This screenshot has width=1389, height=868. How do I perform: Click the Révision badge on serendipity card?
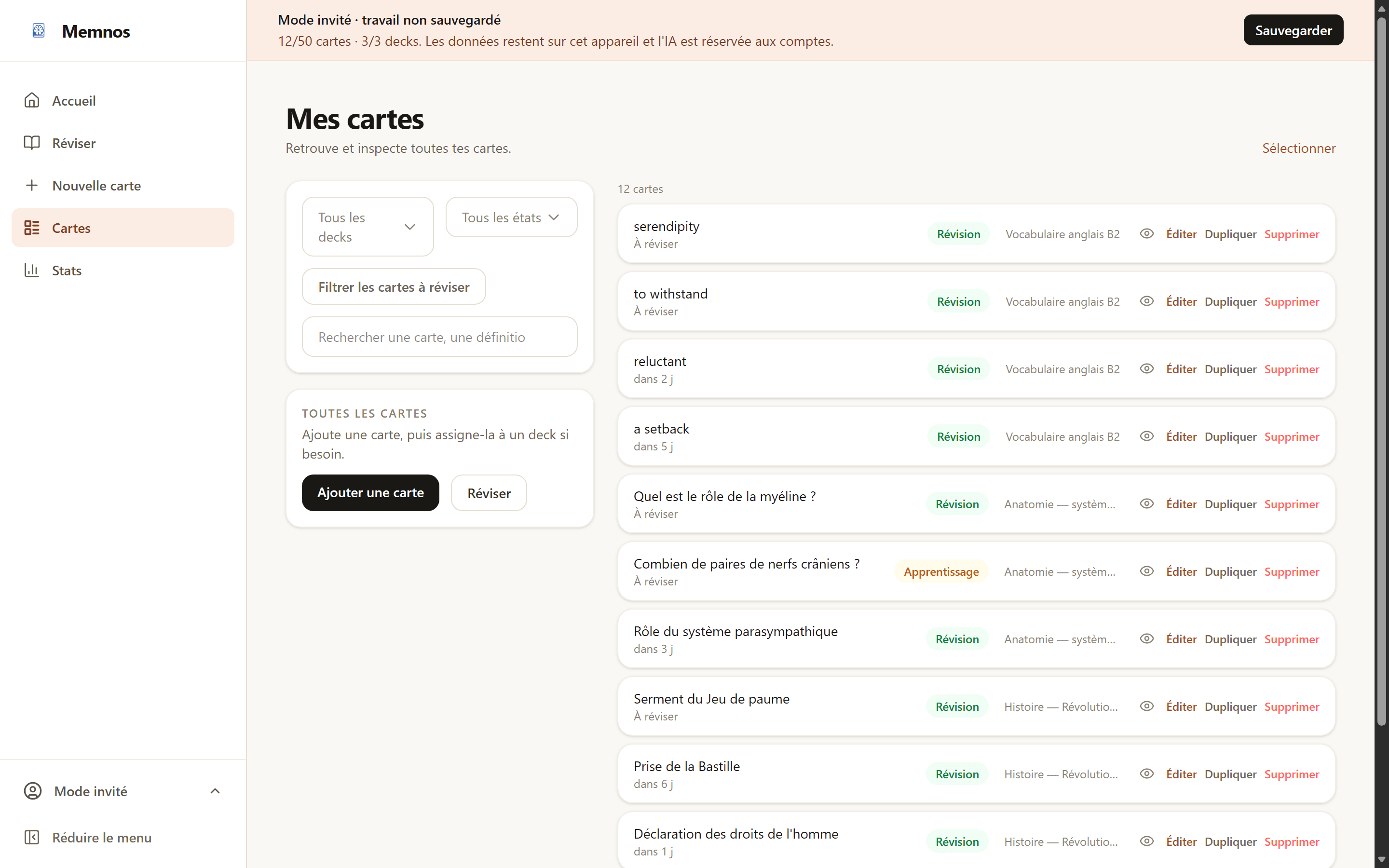(958, 234)
